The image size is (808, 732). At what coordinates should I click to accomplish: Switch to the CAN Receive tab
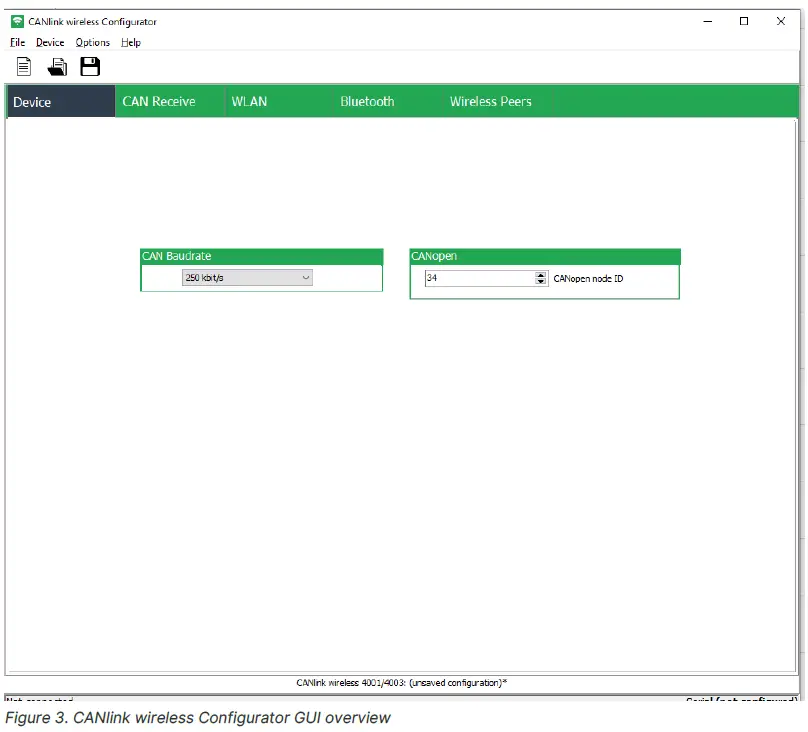pyautogui.click(x=159, y=102)
